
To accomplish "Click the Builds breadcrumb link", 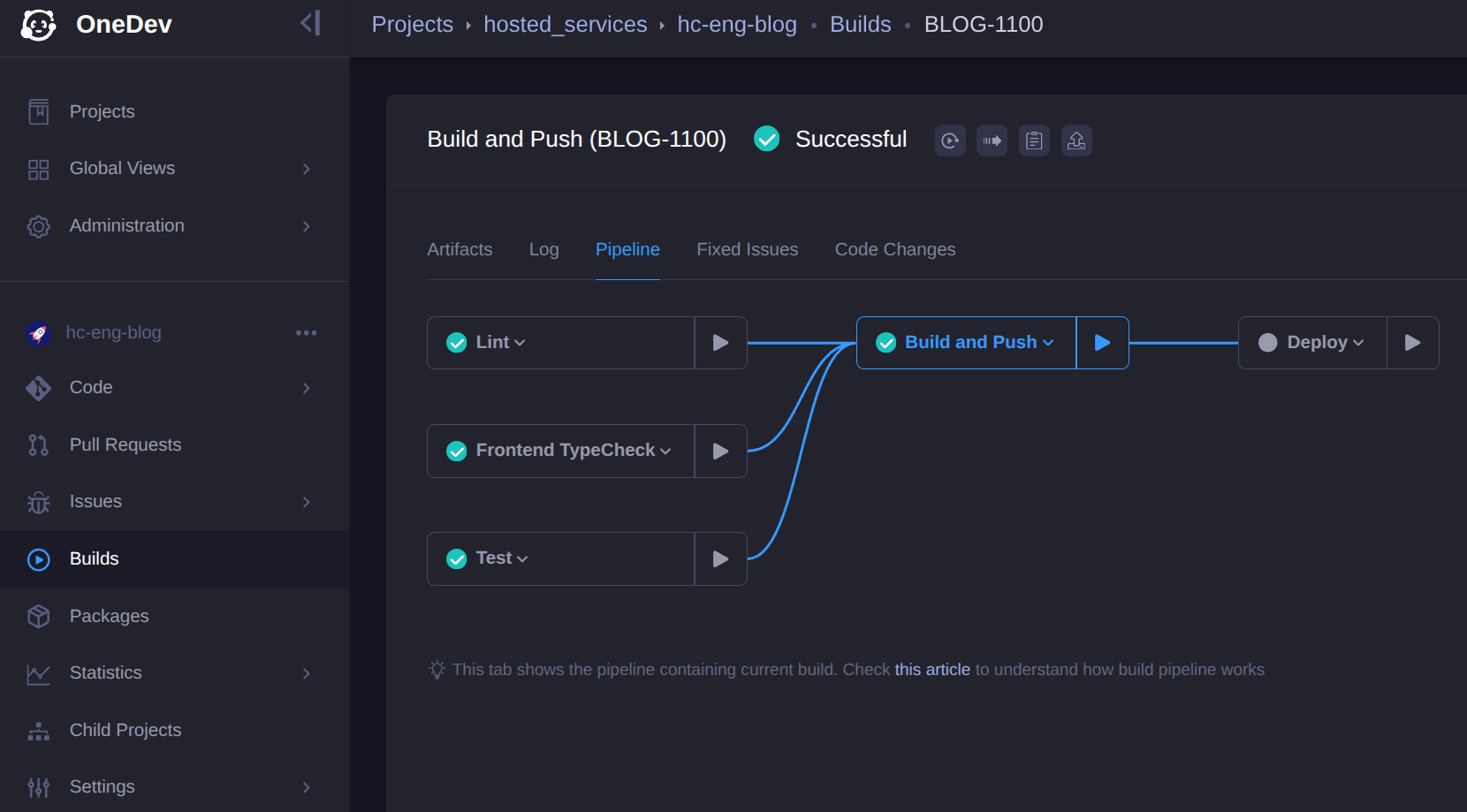I will 861,25.
